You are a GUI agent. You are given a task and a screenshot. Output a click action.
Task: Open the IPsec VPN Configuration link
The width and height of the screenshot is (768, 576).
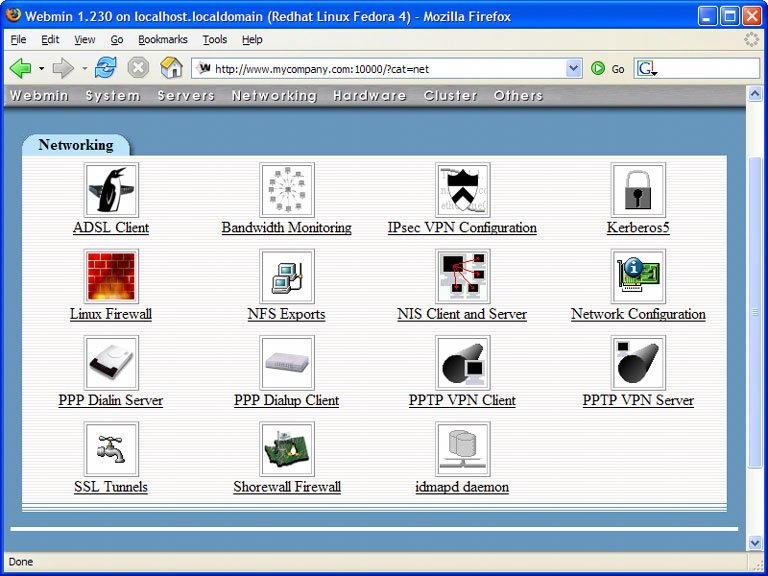pos(462,228)
